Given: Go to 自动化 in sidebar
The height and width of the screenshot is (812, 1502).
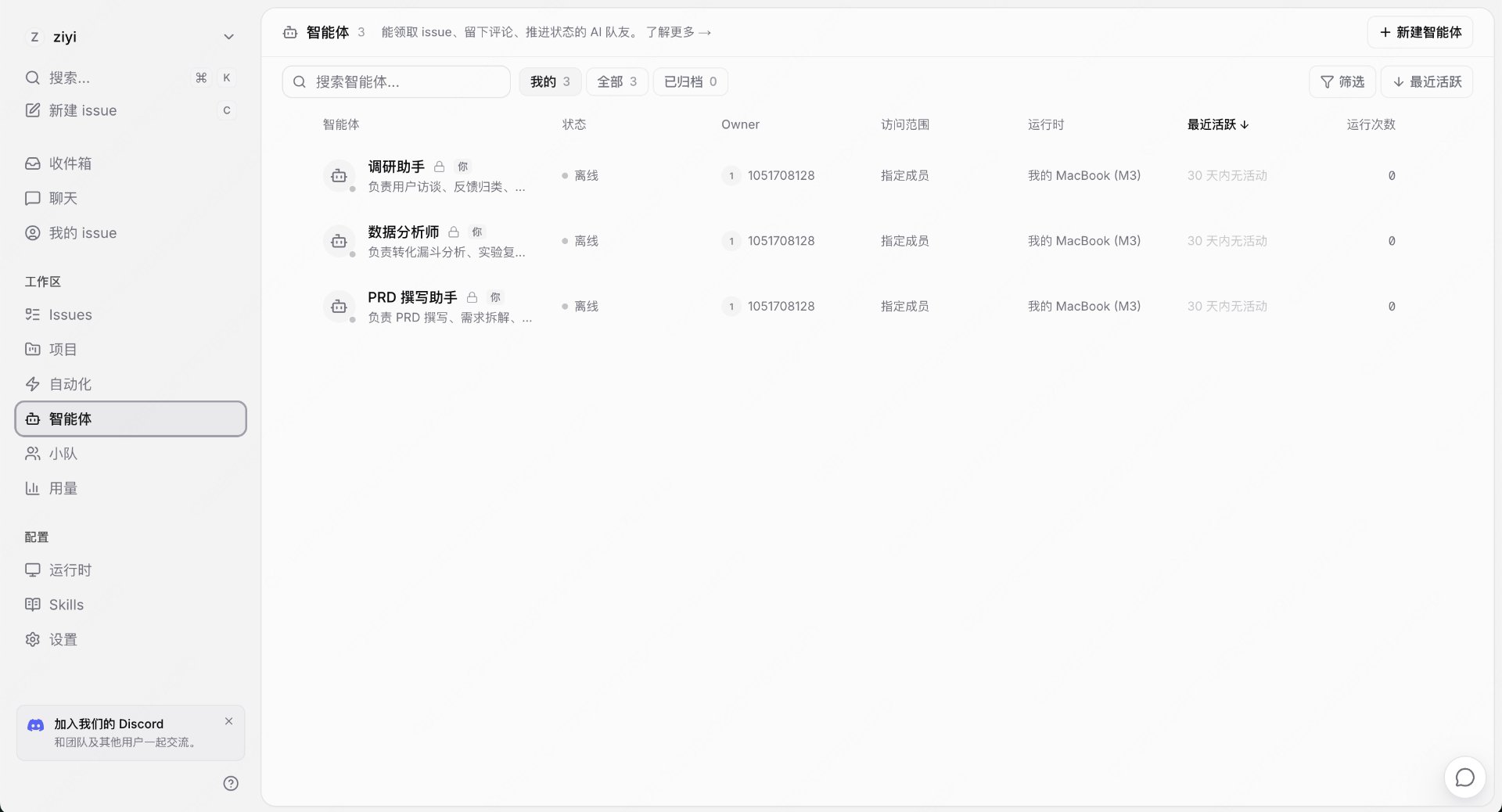Looking at the screenshot, I should pos(131,384).
